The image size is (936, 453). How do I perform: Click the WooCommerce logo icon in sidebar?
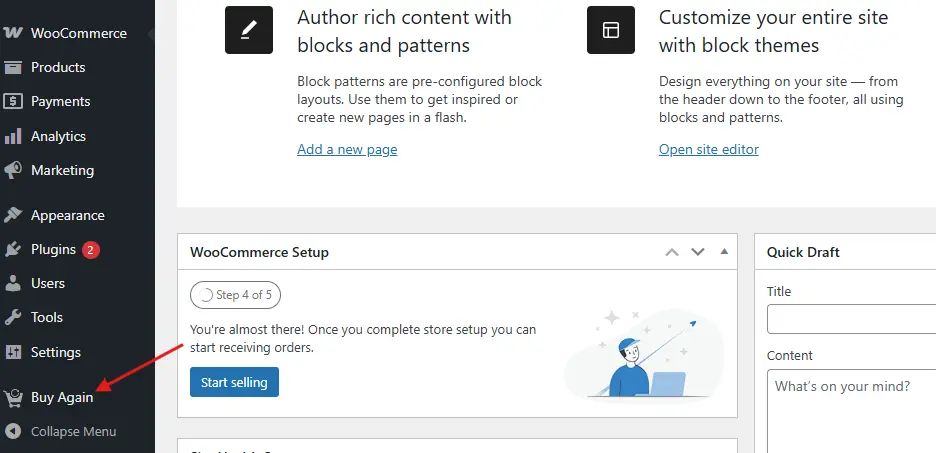13,33
